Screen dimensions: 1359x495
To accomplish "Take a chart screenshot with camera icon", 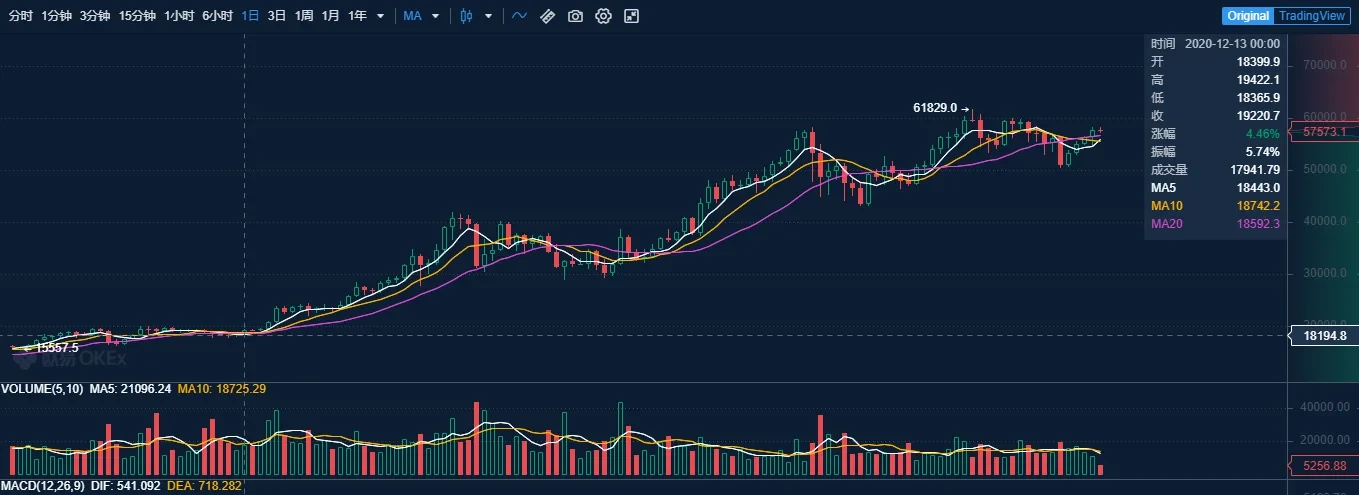I will click(x=575, y=16).
